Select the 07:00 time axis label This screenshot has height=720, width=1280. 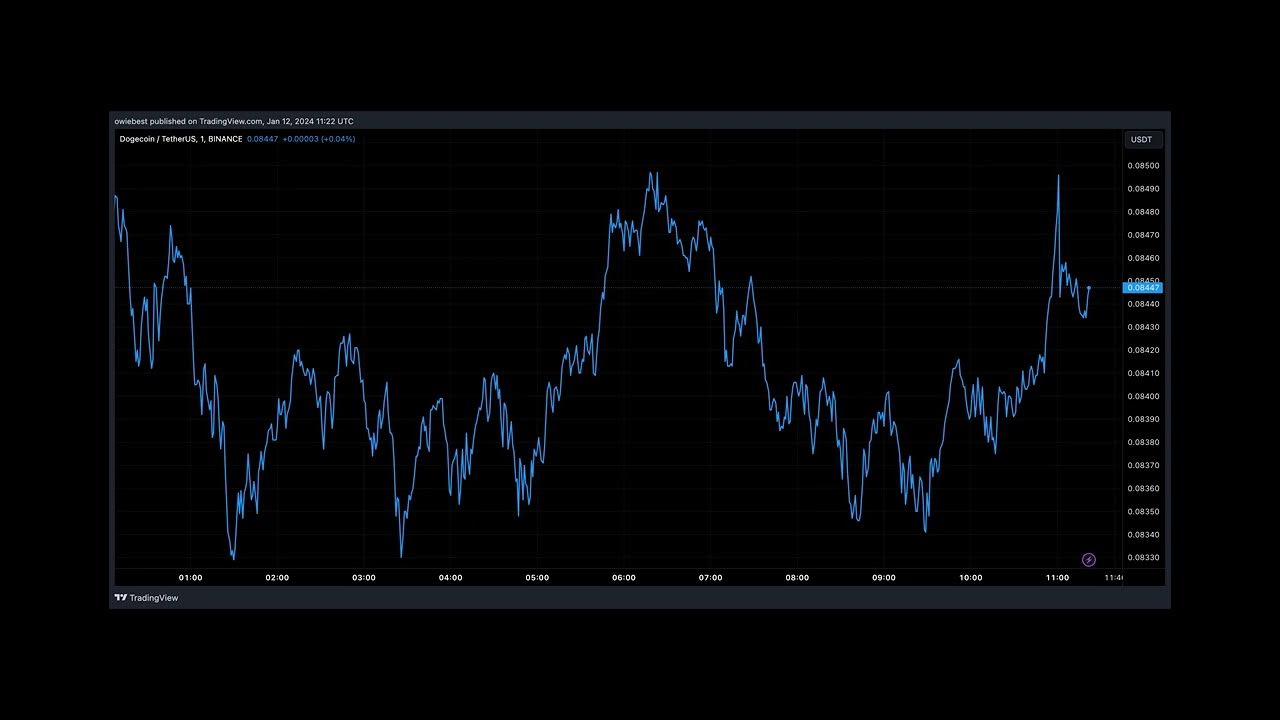710,578
